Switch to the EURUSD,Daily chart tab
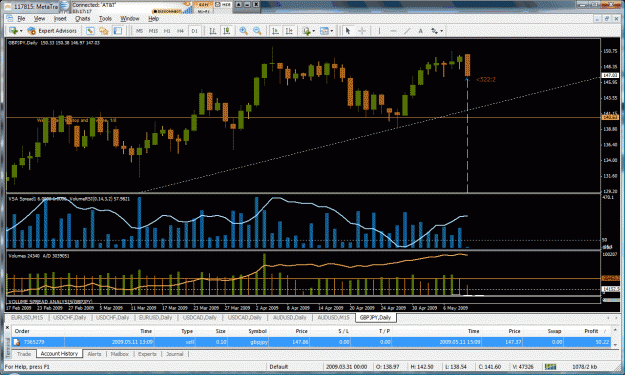 pos(155,318)
